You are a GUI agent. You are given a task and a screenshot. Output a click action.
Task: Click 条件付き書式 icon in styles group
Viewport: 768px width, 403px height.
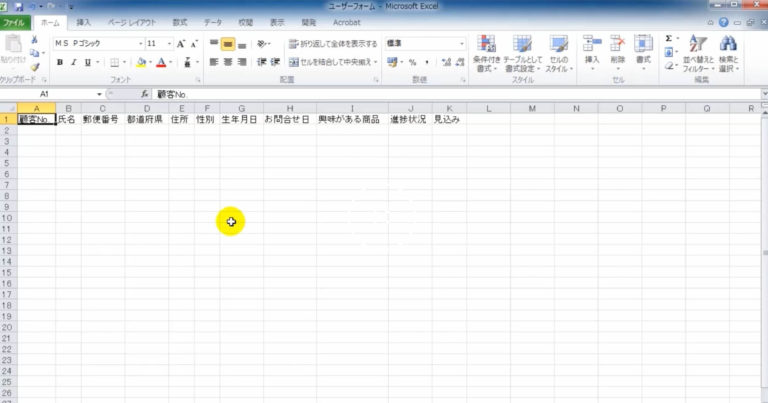tap(486, 52)
